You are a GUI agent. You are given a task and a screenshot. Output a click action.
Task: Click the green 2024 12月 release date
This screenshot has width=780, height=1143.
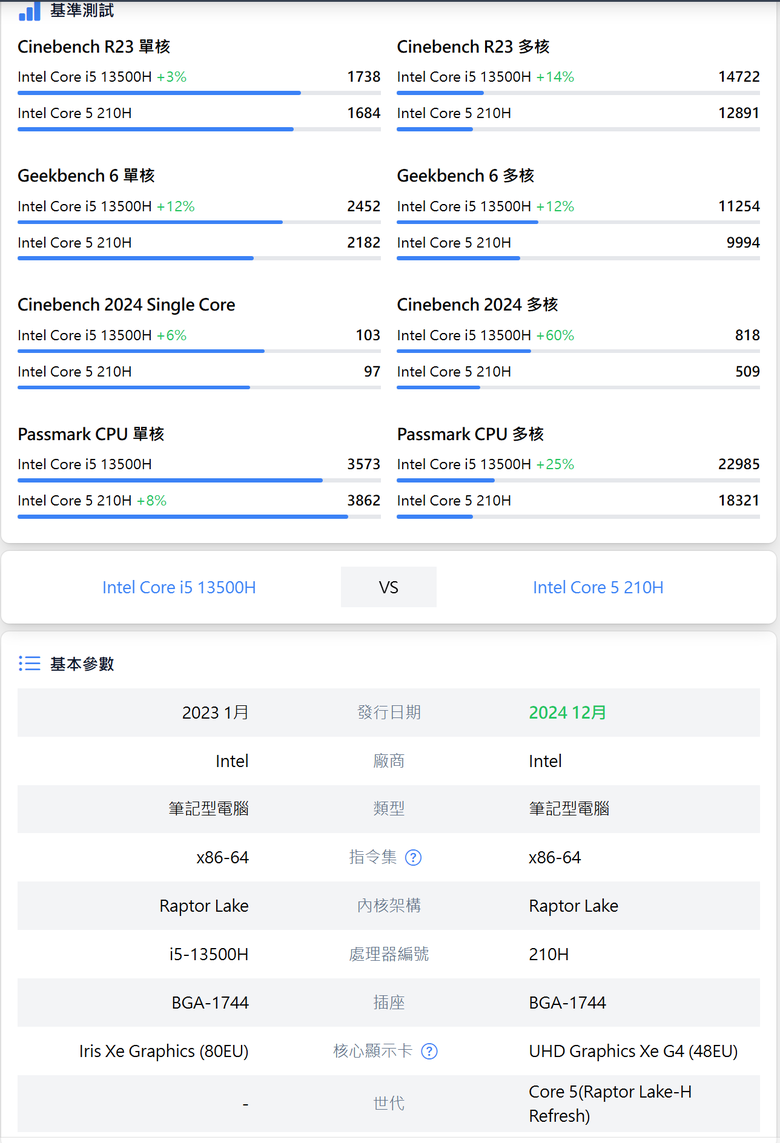pyautogui.click(x=568, y=713)
